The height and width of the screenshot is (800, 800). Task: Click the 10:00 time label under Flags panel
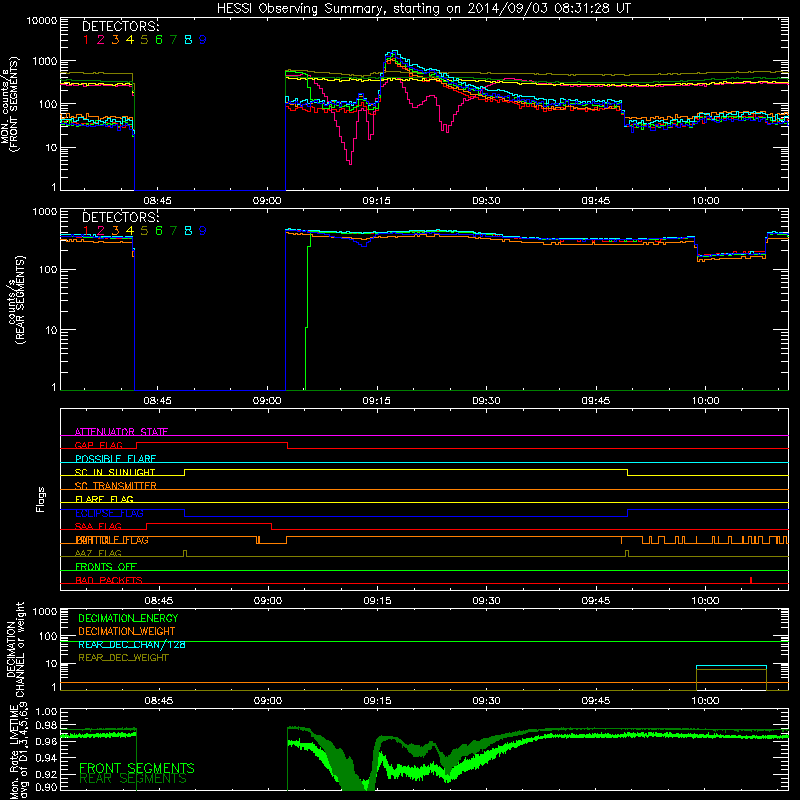click(x=706, y=601)
